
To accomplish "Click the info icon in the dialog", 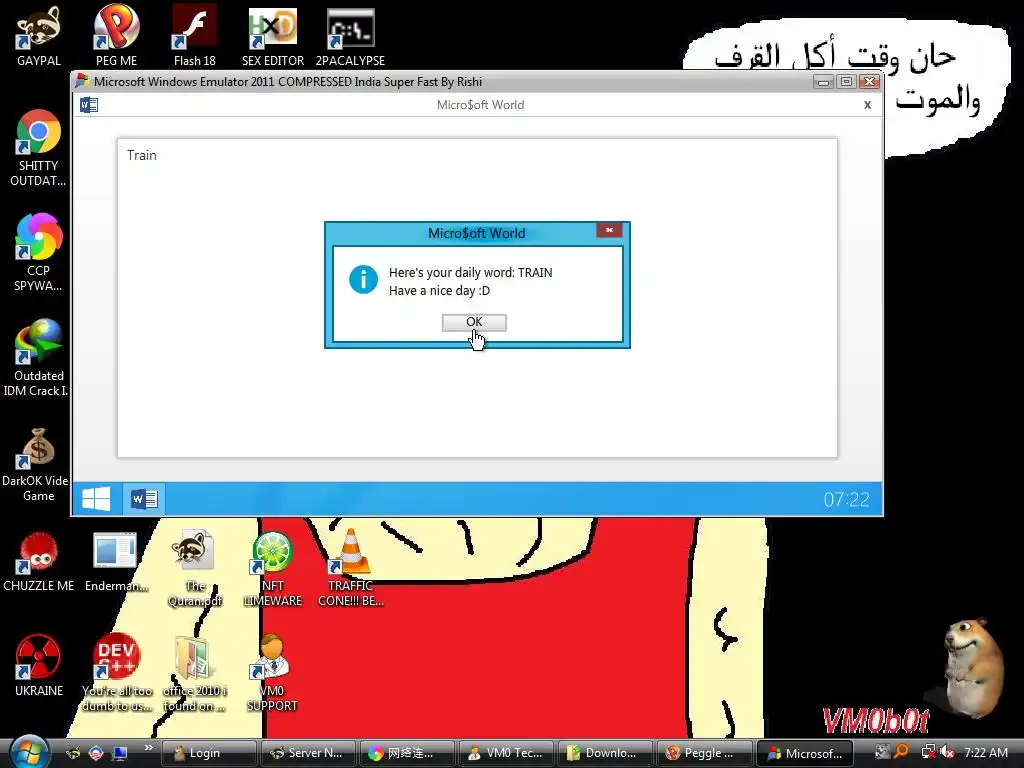I will point(363,280).
